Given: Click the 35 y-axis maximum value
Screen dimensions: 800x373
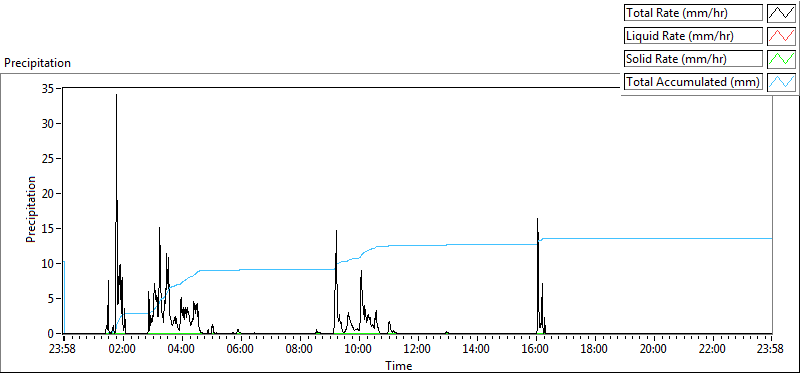Looking at the screenshot, I should pyautogui.click(x=48, y=88).
